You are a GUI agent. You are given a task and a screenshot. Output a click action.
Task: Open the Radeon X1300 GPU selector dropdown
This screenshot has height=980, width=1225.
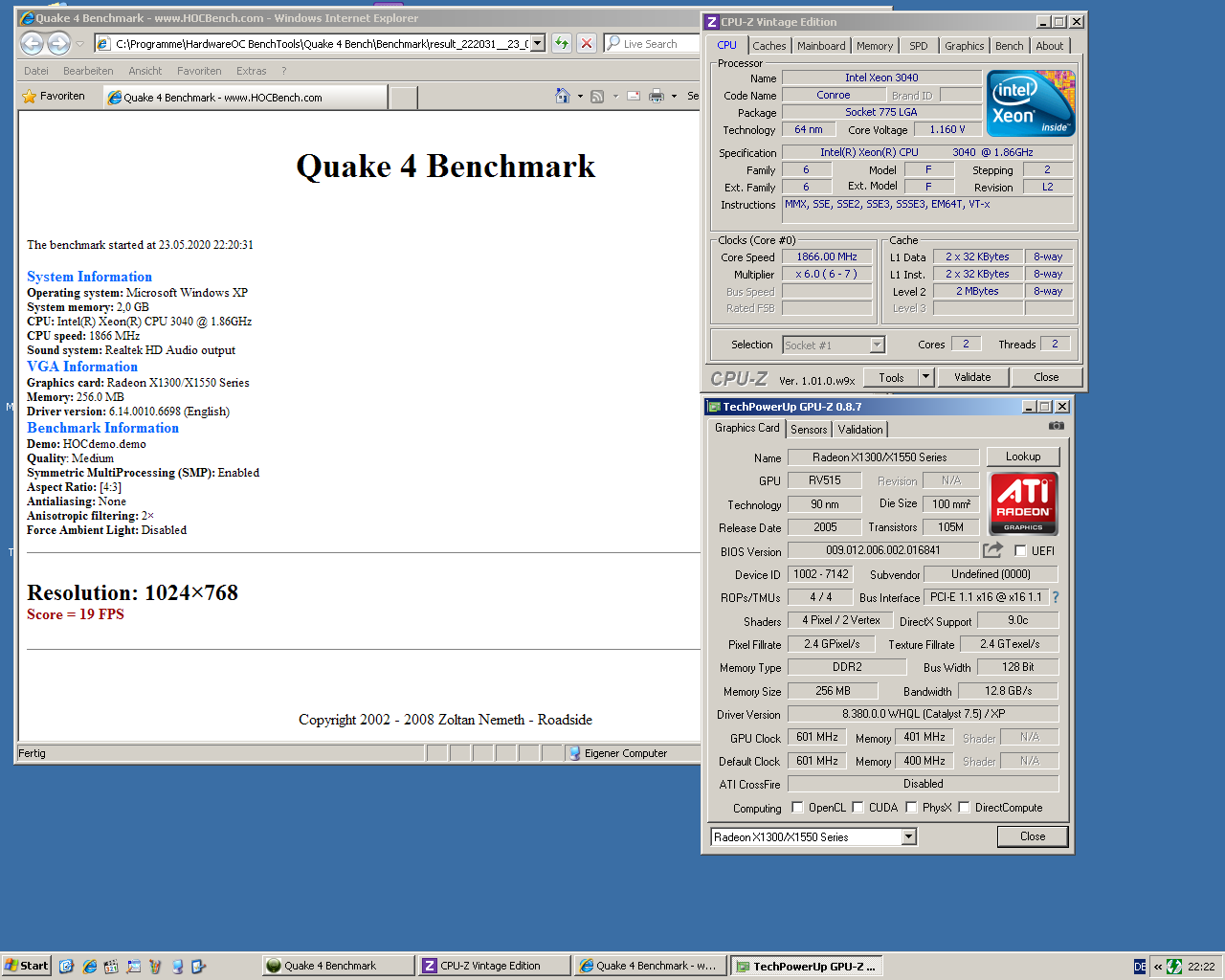(x=909, y=836)
